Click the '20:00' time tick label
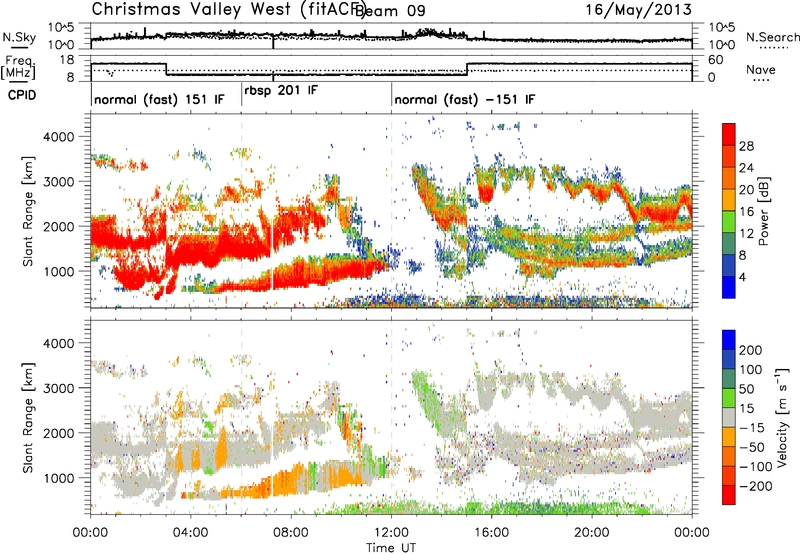 (x=592, y=533)
